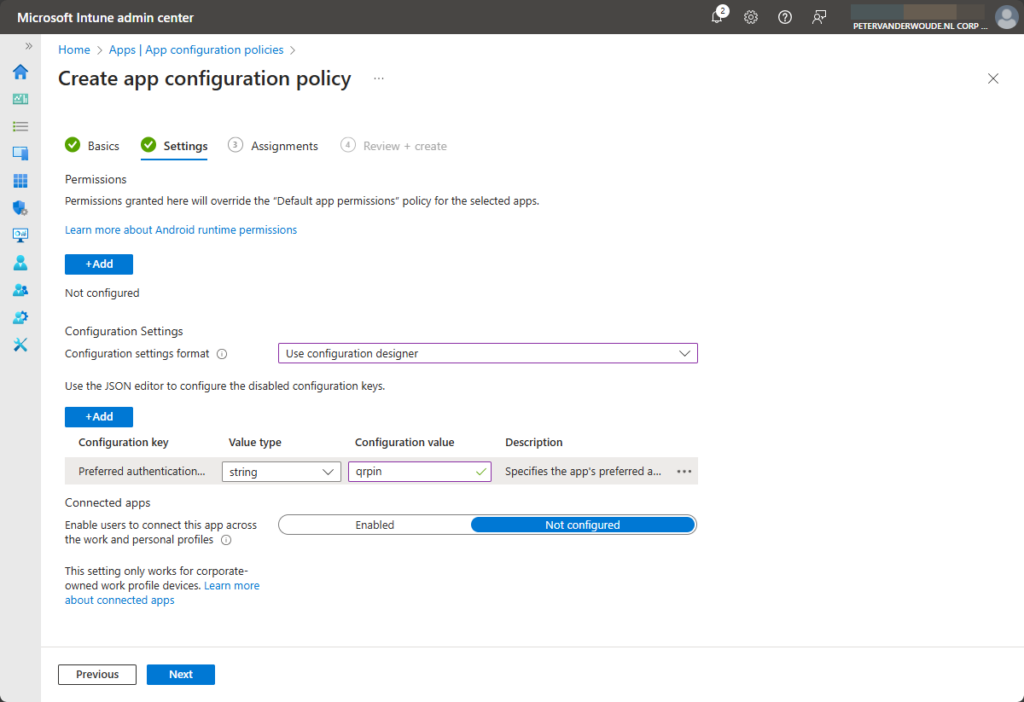Open notifications bell icon

coord(717,17)
